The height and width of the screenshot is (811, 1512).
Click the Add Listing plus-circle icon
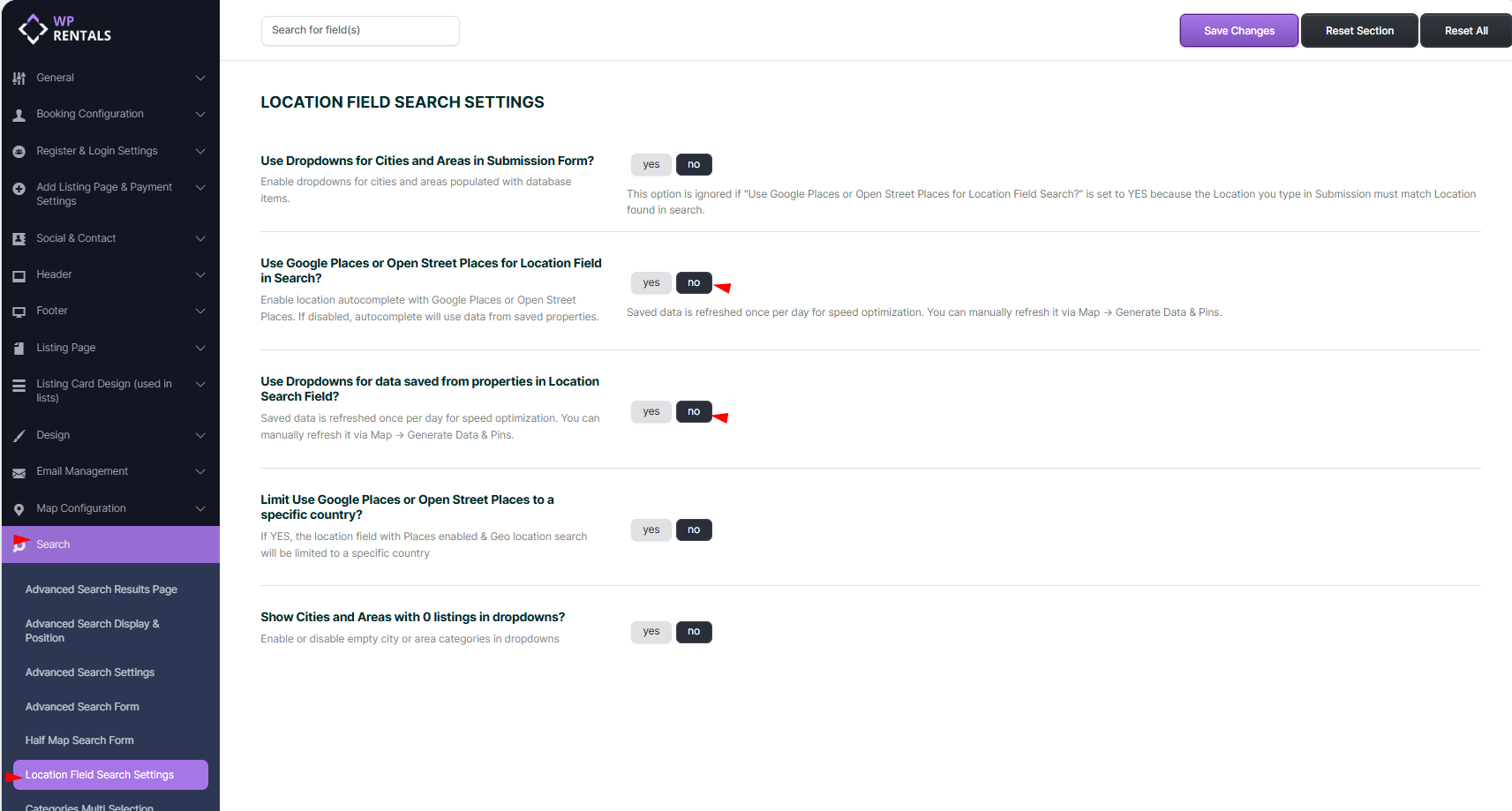(x=19, y=189)
